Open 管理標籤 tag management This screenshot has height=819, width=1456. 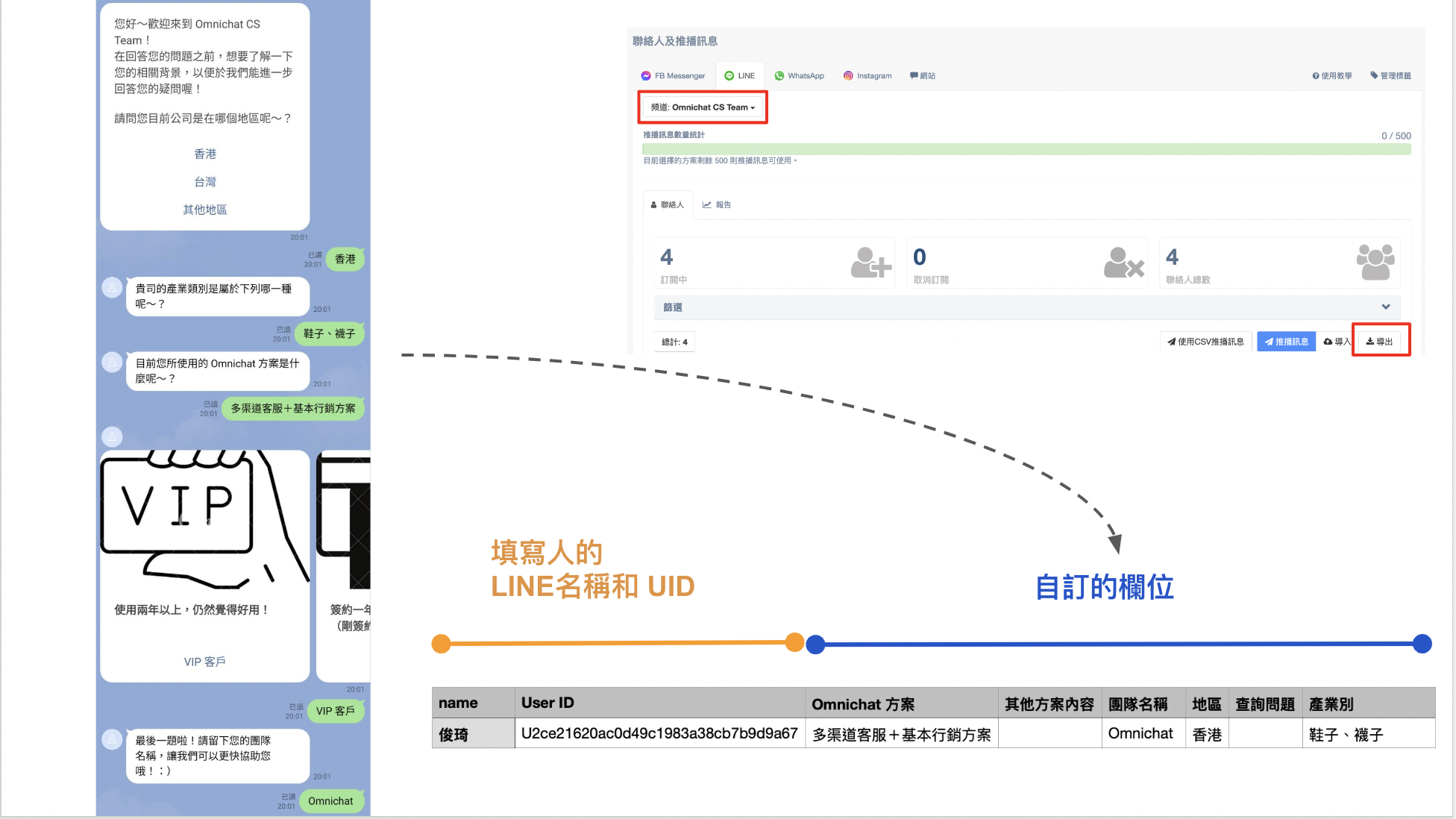1390,76
